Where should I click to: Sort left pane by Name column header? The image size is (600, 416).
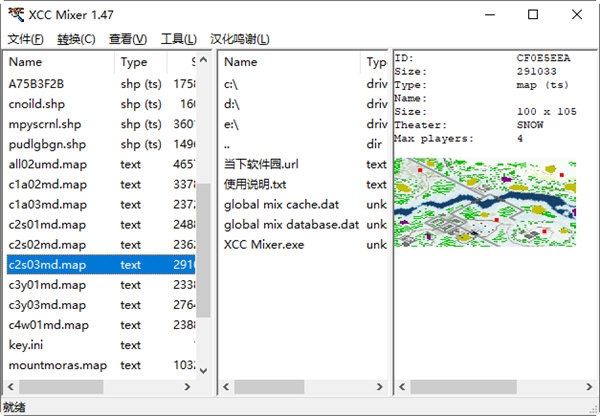click(x=60, y=62)
